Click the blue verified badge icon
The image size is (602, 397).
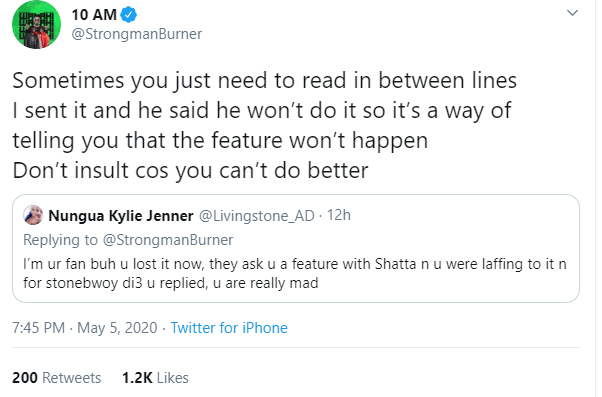[129, 15]
